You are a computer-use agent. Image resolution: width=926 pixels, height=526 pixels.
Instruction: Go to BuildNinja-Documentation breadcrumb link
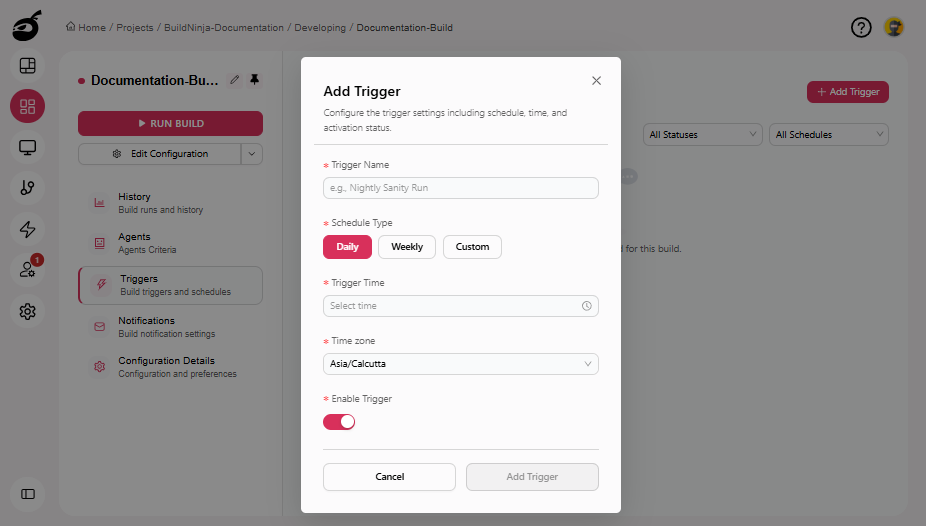click(224, 27)
